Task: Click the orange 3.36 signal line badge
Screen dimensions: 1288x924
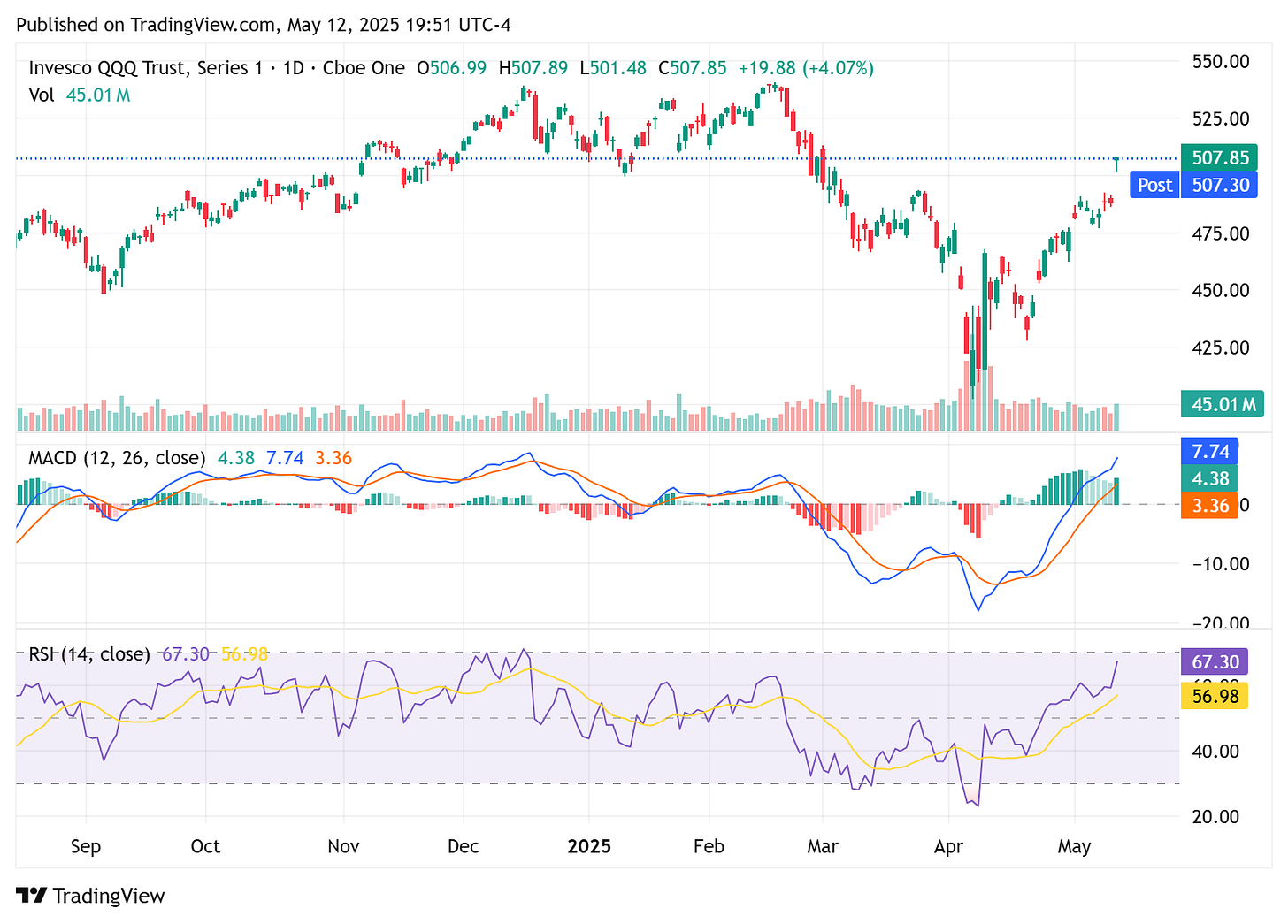Action: pos(1209,506)
